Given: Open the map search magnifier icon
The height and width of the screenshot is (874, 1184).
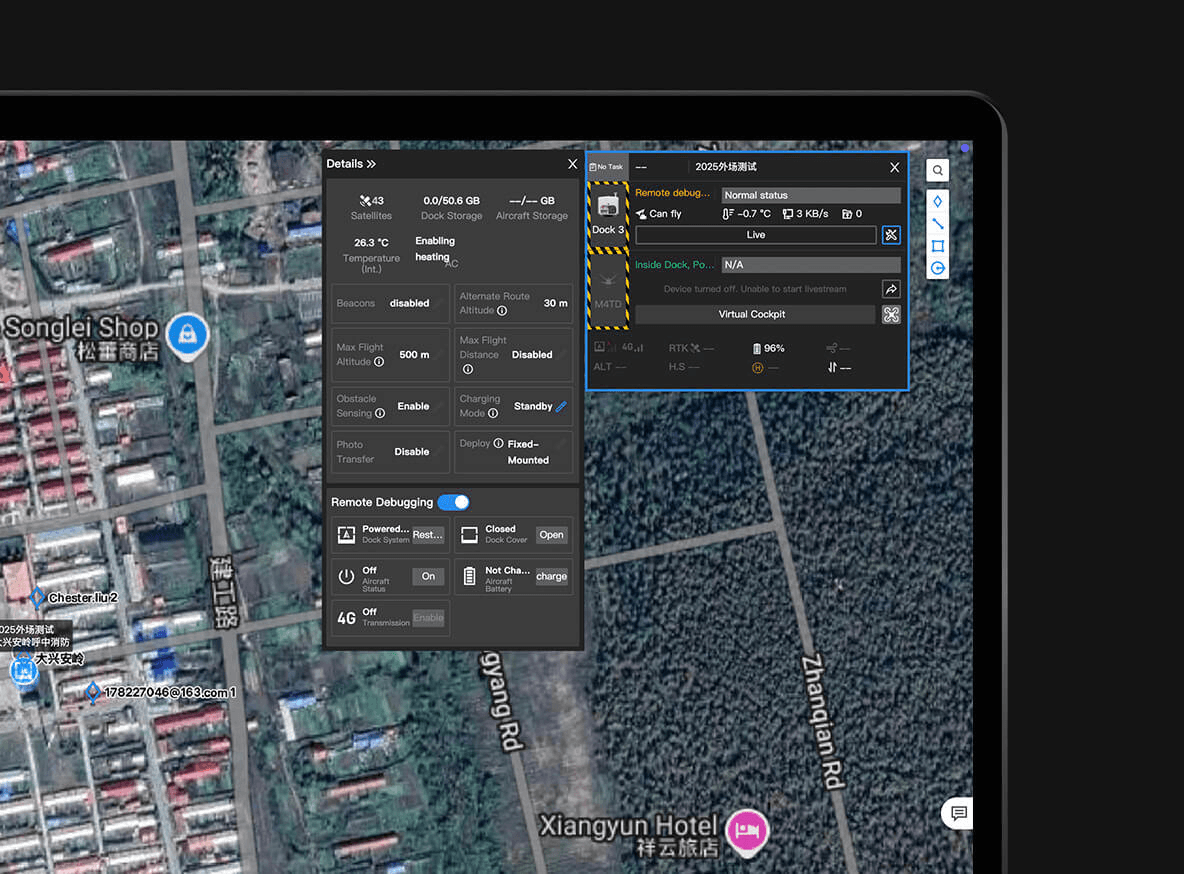Looking at the screenshot, I should pyautogui.click(x=937, y=170).
